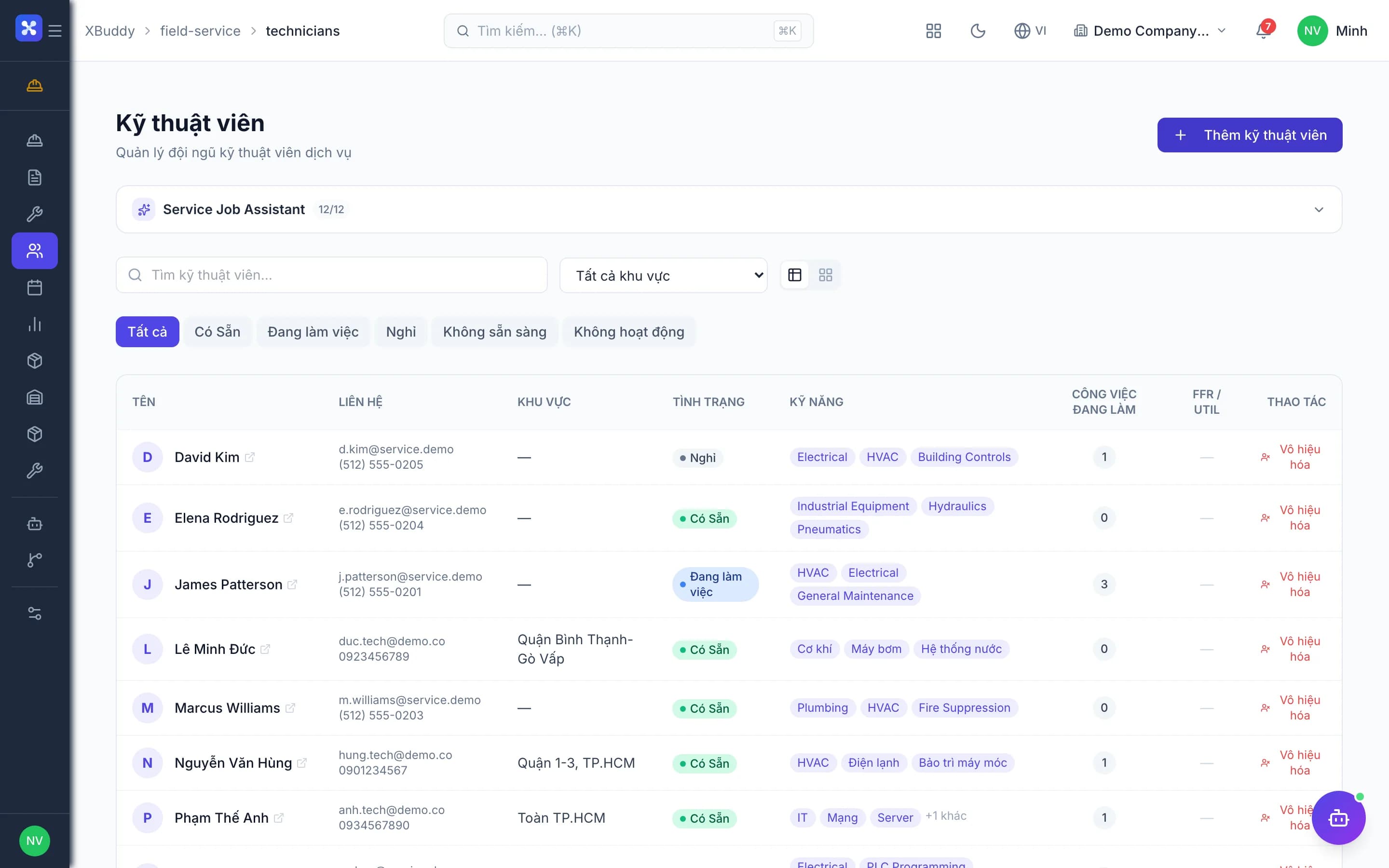1389x868 pixels.
Task: Select the highlighted technicians people icon
Action: pyautogui.click(x=34, y=251)
